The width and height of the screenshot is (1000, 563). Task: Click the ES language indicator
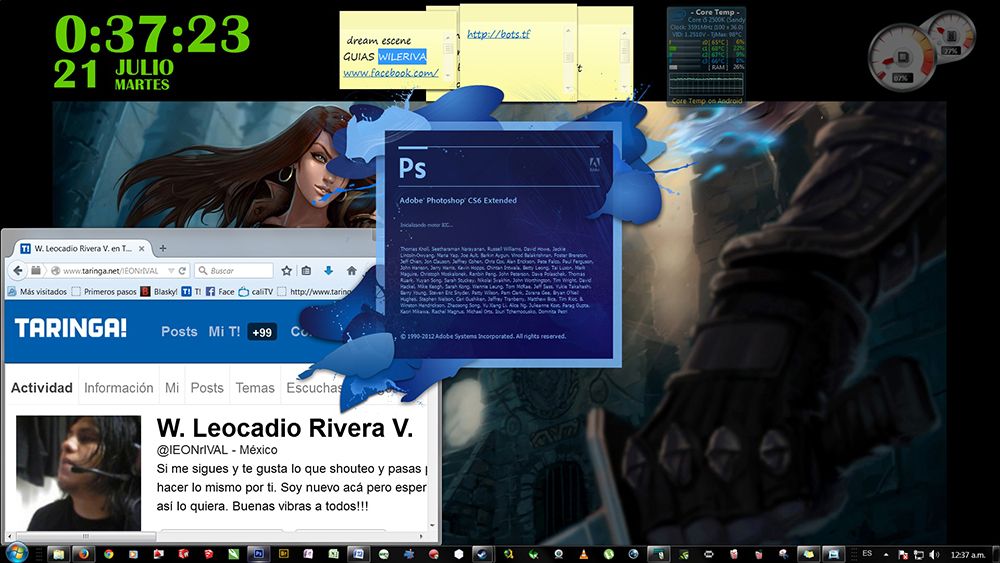(x=867, y=553)
